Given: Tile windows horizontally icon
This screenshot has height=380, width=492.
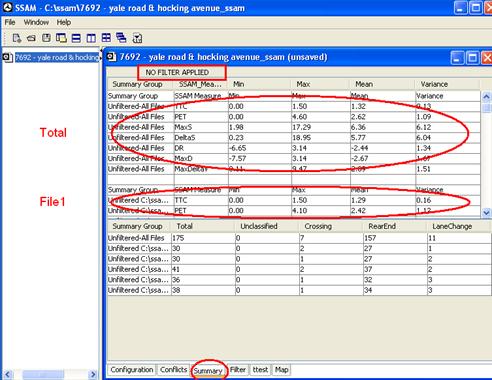Looking at the screenshot, I should 76,38.
